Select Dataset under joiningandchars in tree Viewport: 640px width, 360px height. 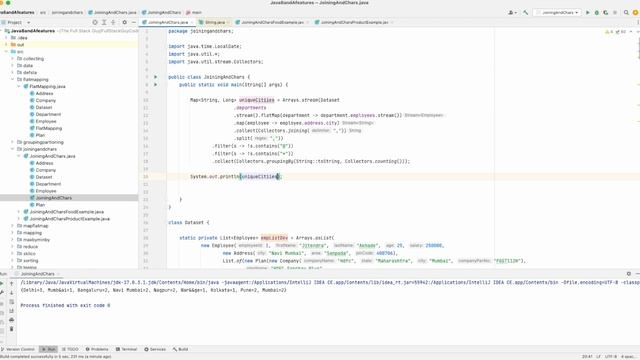click(44, 177)
